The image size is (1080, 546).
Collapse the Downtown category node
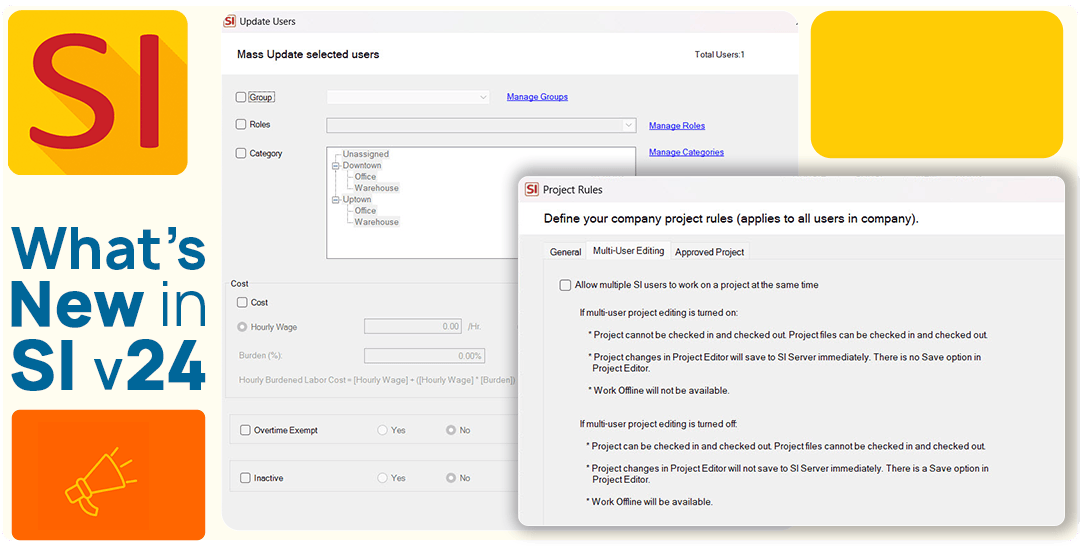(x=335, y=166)
